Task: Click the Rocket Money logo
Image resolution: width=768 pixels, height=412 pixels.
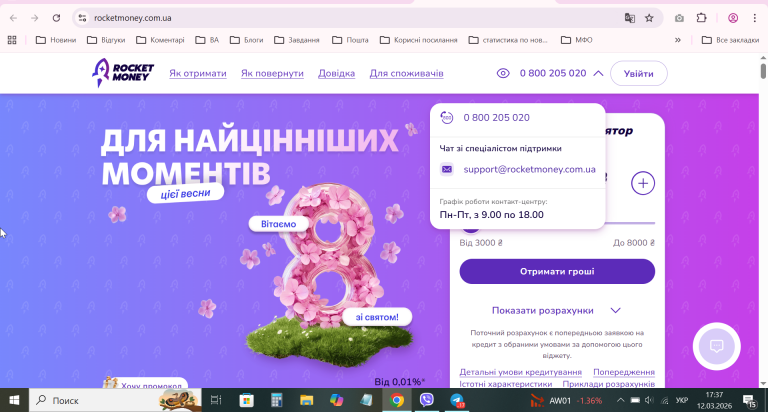Action: [x=122, y=73]
